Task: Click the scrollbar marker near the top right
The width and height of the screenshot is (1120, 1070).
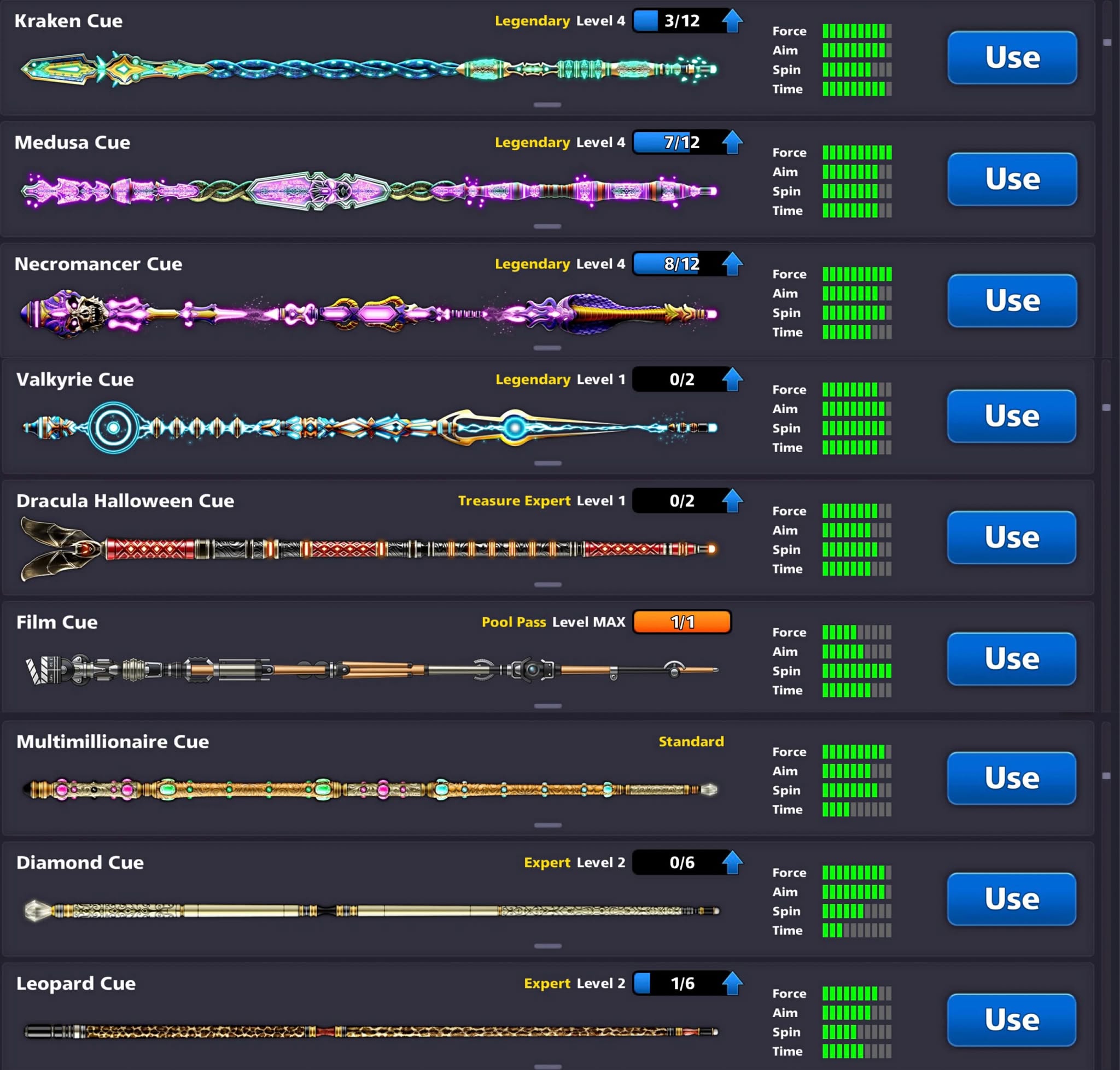Action: tap(1107, 42)
